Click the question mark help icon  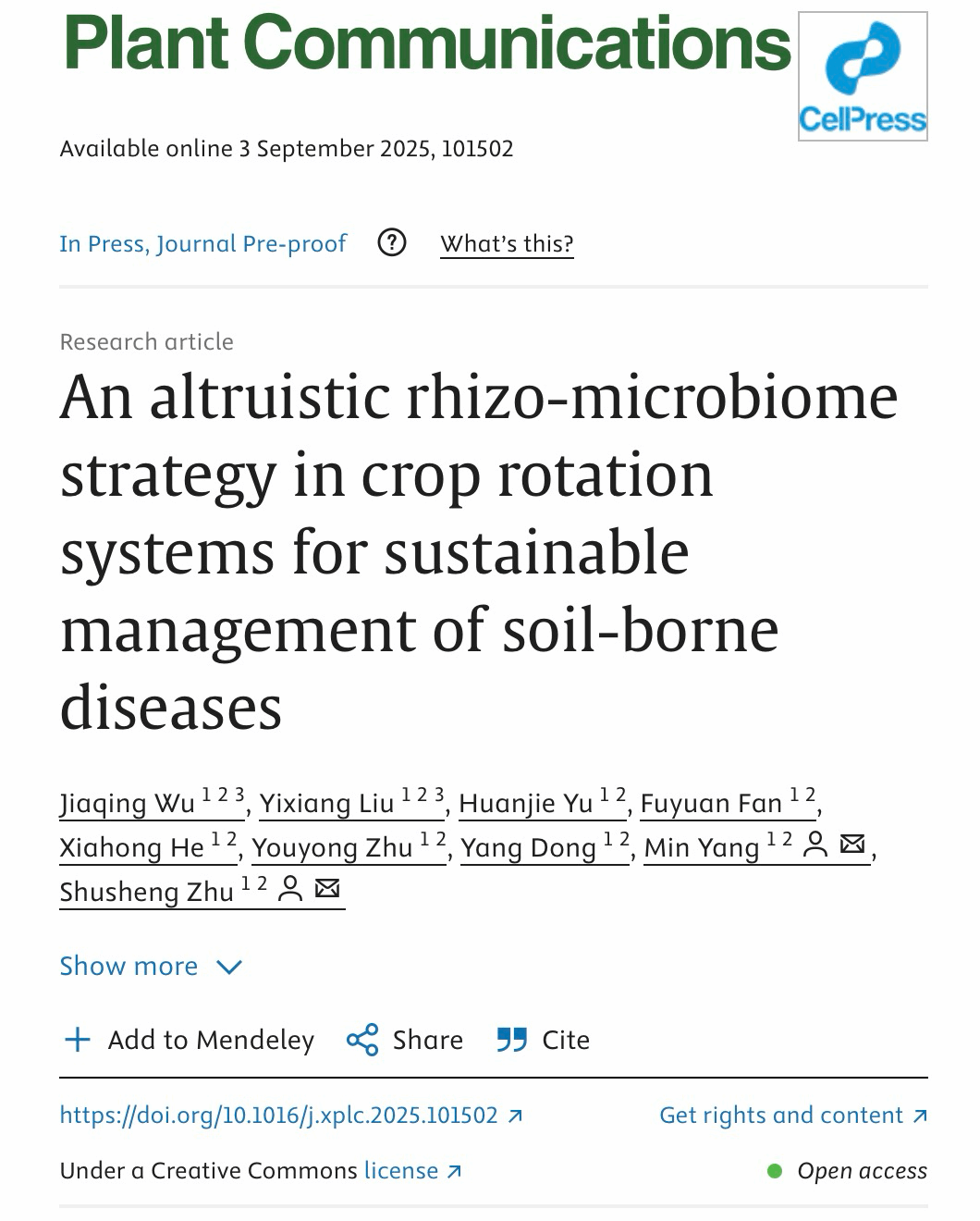(x=392, y=243)
